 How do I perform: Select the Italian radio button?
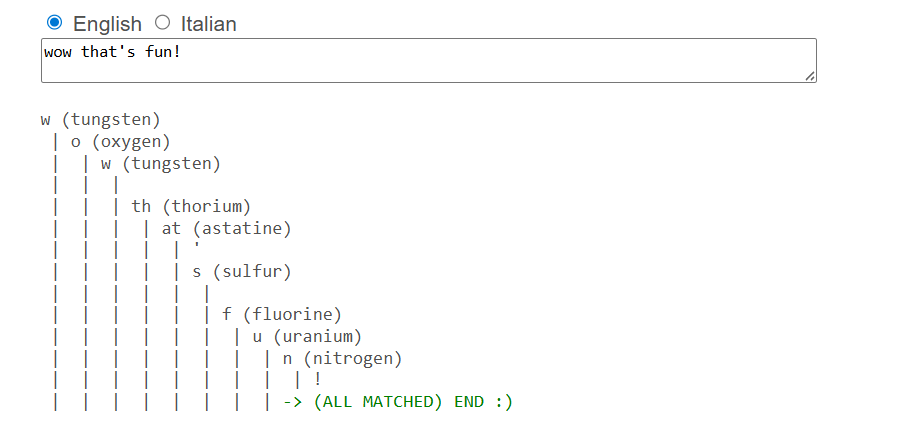[x=162, y=23]
